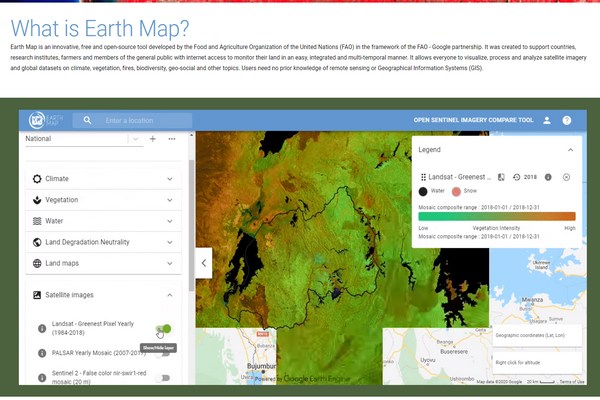Toggle Landsat Greenest Pixel Yearly layer
The height and width of the screenshot is (400, 600).
164,328
